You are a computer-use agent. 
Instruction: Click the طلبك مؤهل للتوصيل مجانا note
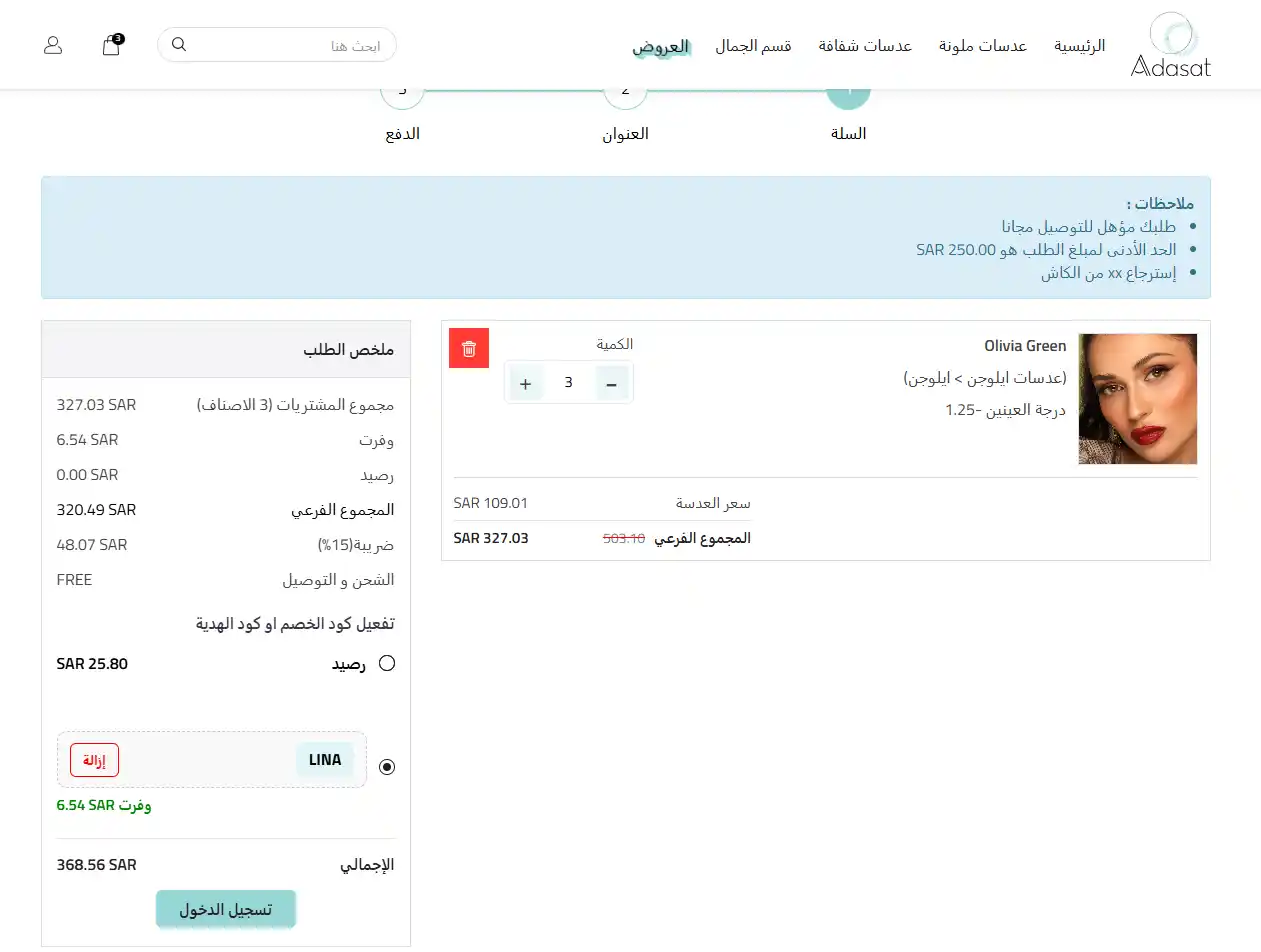click(x=1089, y=226)
